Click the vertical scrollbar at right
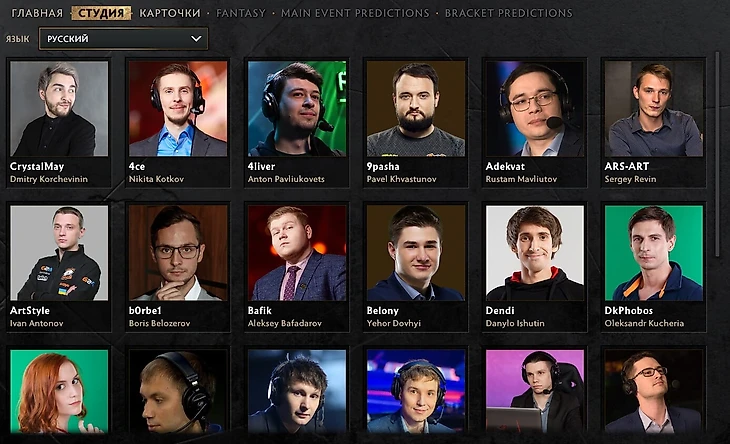 point(717,154)
